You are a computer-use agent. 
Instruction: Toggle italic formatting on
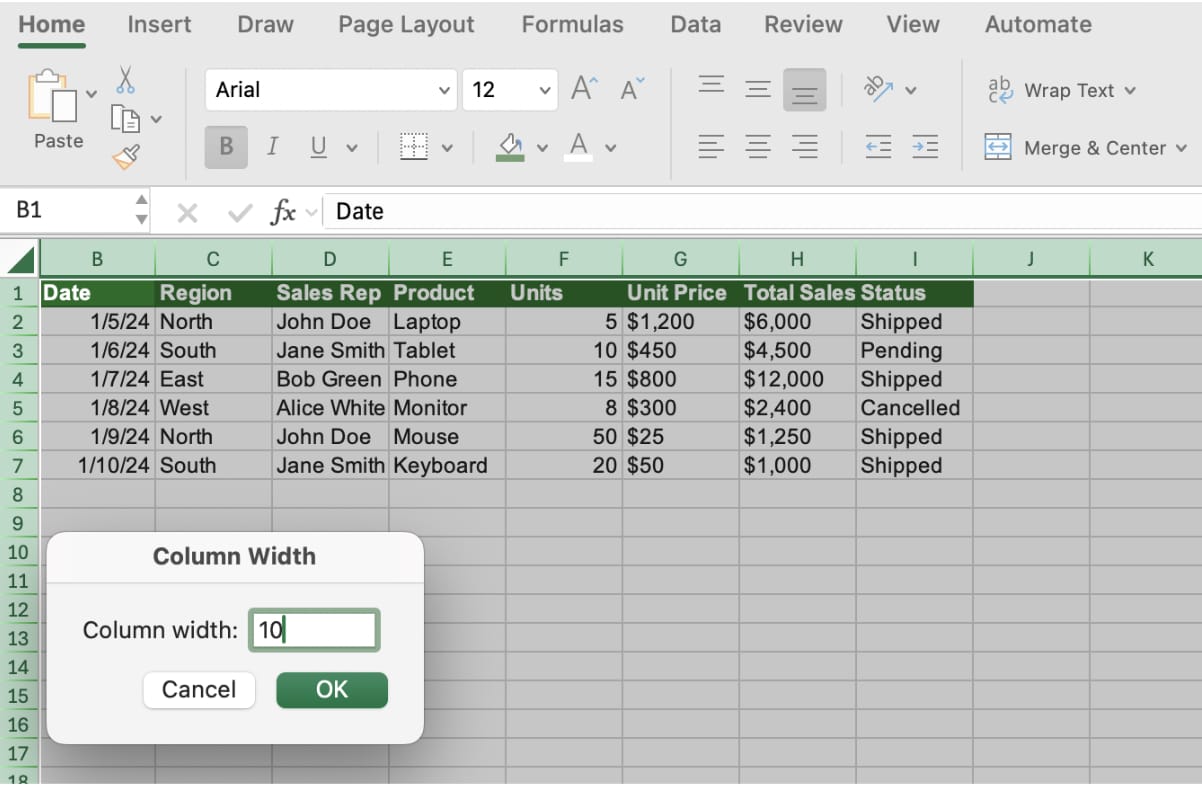(x=271, y=147)
